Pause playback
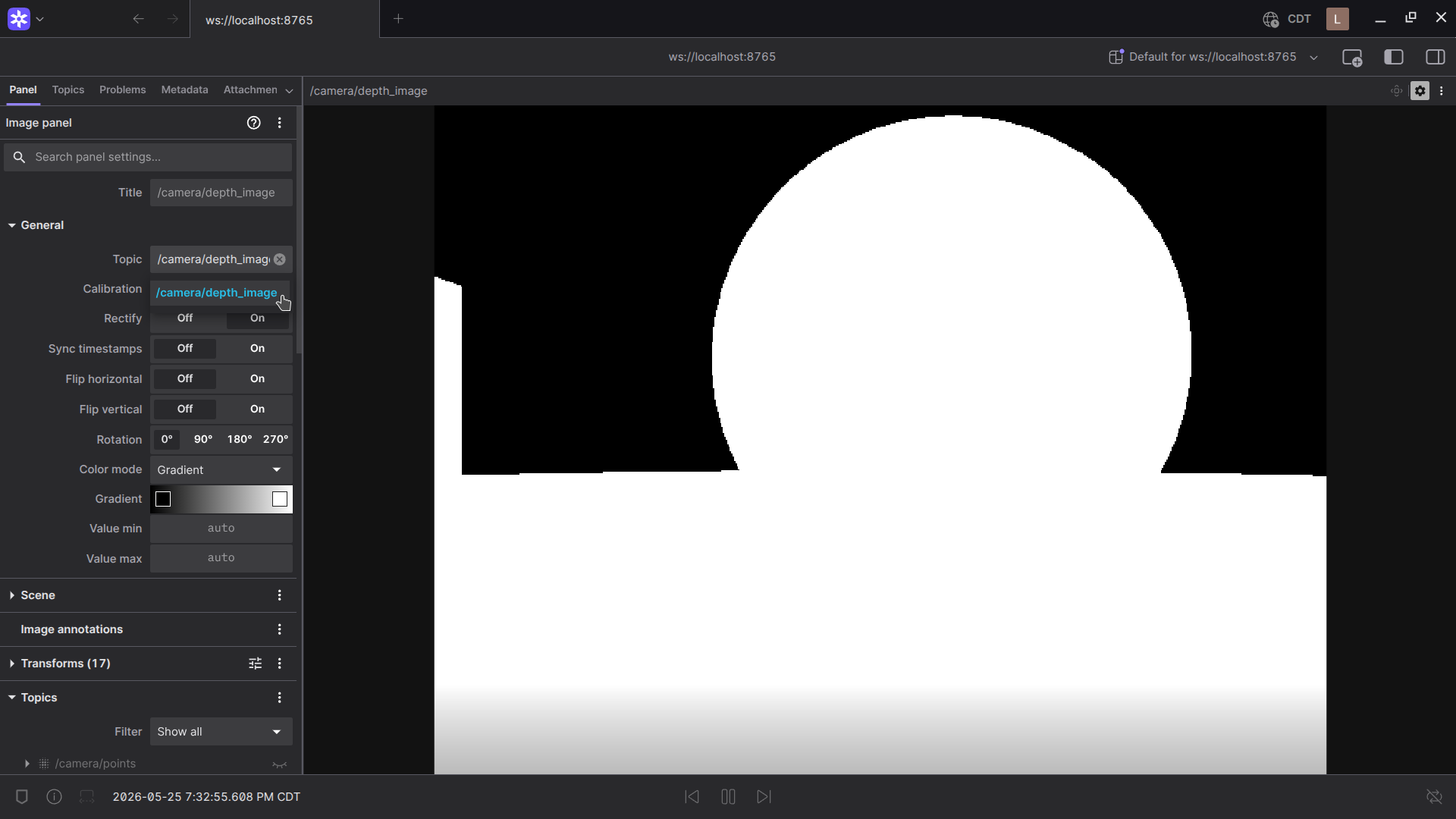This screenshot has height=819, width=1456. pos(728,796)
